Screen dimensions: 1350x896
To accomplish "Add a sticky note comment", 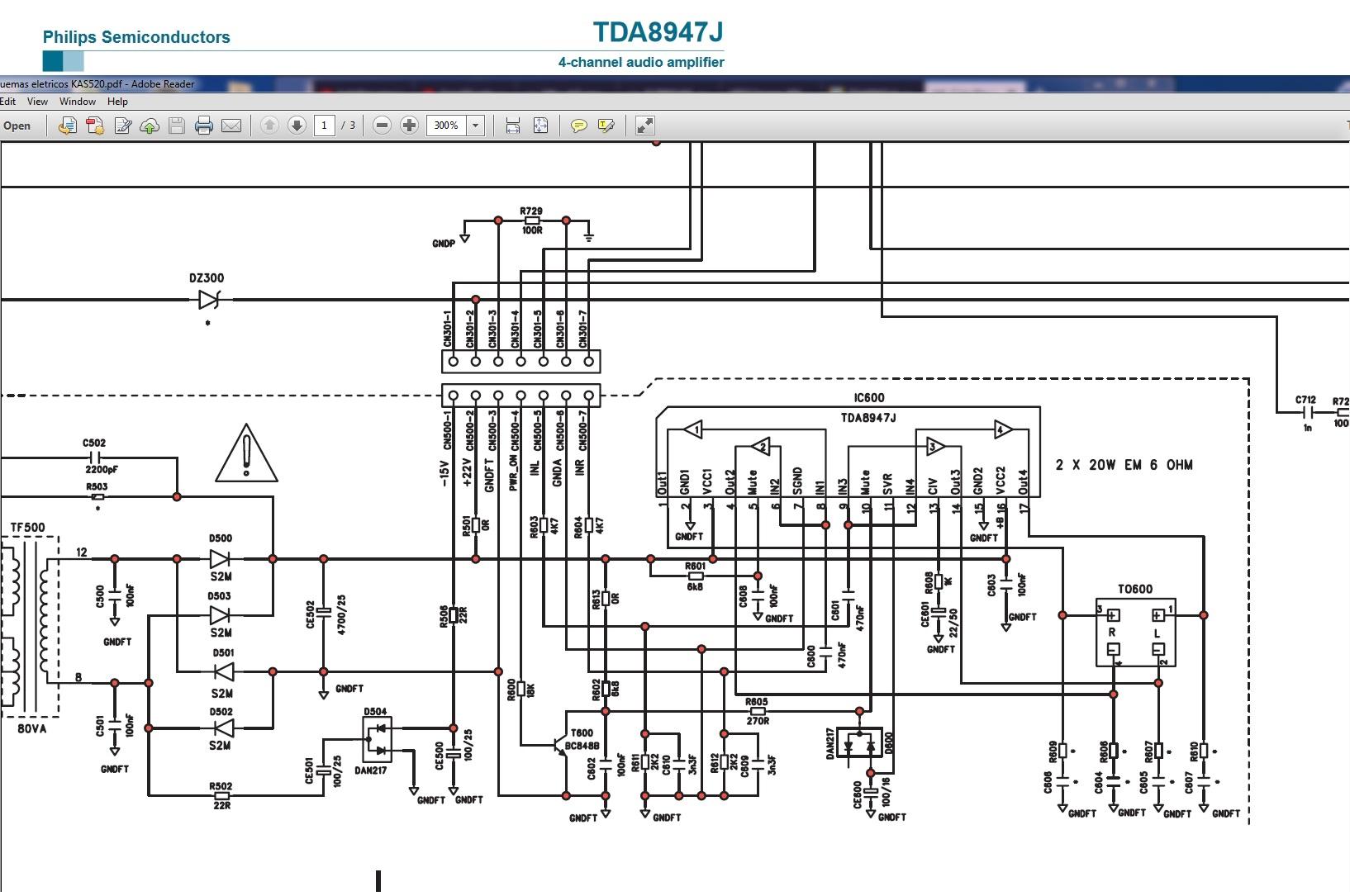I will 579,126.
